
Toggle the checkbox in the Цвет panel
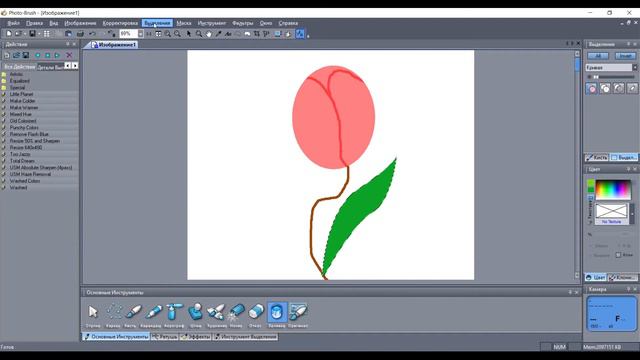coord(618,255)
